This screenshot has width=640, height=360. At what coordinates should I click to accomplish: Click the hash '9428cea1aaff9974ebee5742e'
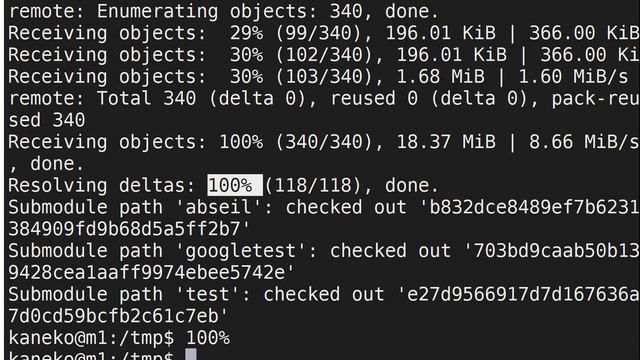[x=147, y=273]
